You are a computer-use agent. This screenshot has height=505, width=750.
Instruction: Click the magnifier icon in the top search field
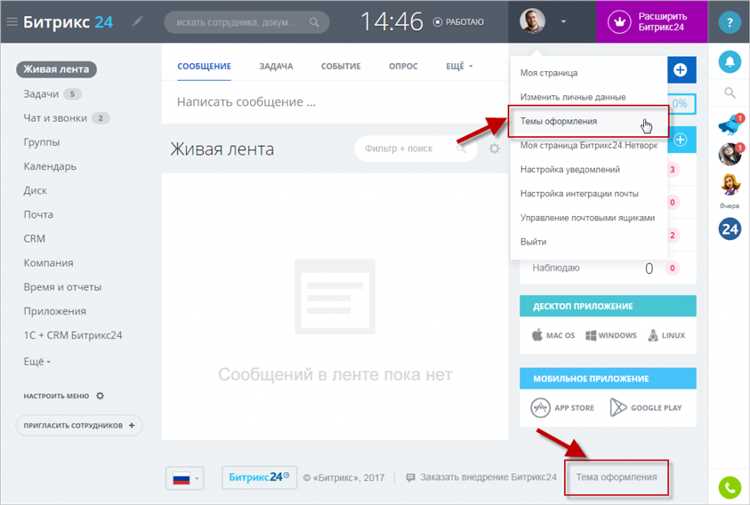point(314,22)
